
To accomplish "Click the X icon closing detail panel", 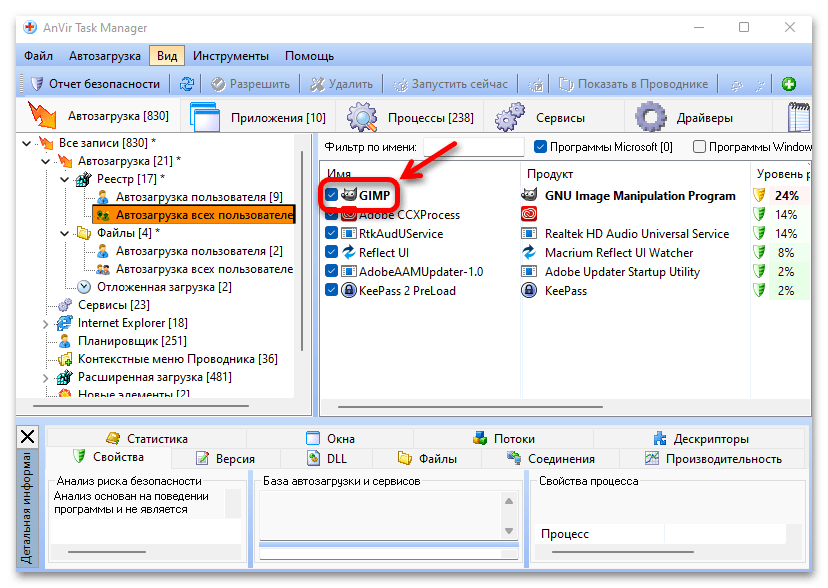I will point(27,437).
